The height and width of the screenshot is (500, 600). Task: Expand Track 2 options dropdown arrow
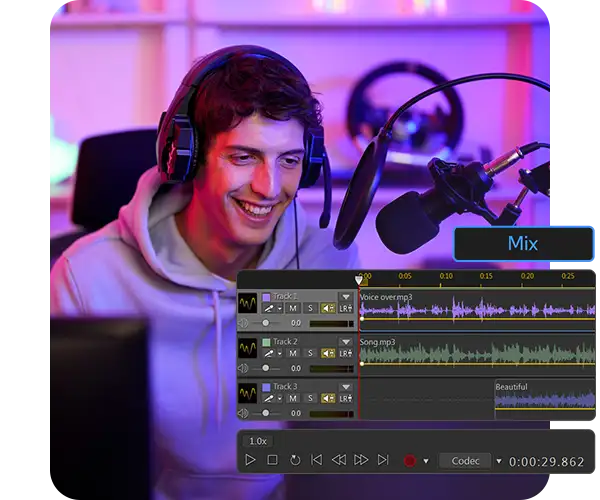pos(346,342)
